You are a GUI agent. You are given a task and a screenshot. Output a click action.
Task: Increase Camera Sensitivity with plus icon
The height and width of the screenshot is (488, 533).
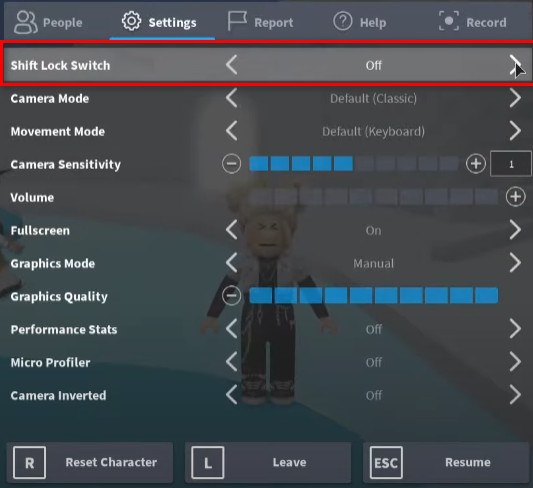476,164
